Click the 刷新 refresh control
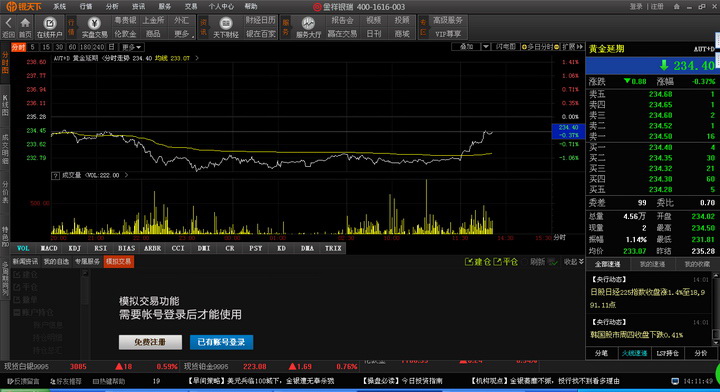The height and width of the screenshot is (392, 720). pos(537,262)
